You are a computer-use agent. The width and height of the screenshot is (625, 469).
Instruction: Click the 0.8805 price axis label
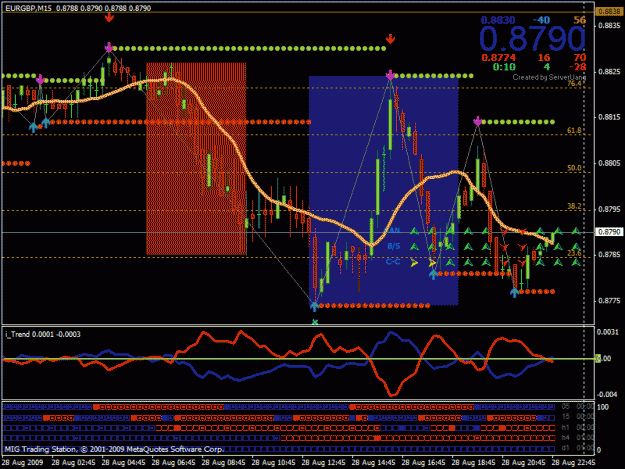pyautogui.click(x=609, y=163)
